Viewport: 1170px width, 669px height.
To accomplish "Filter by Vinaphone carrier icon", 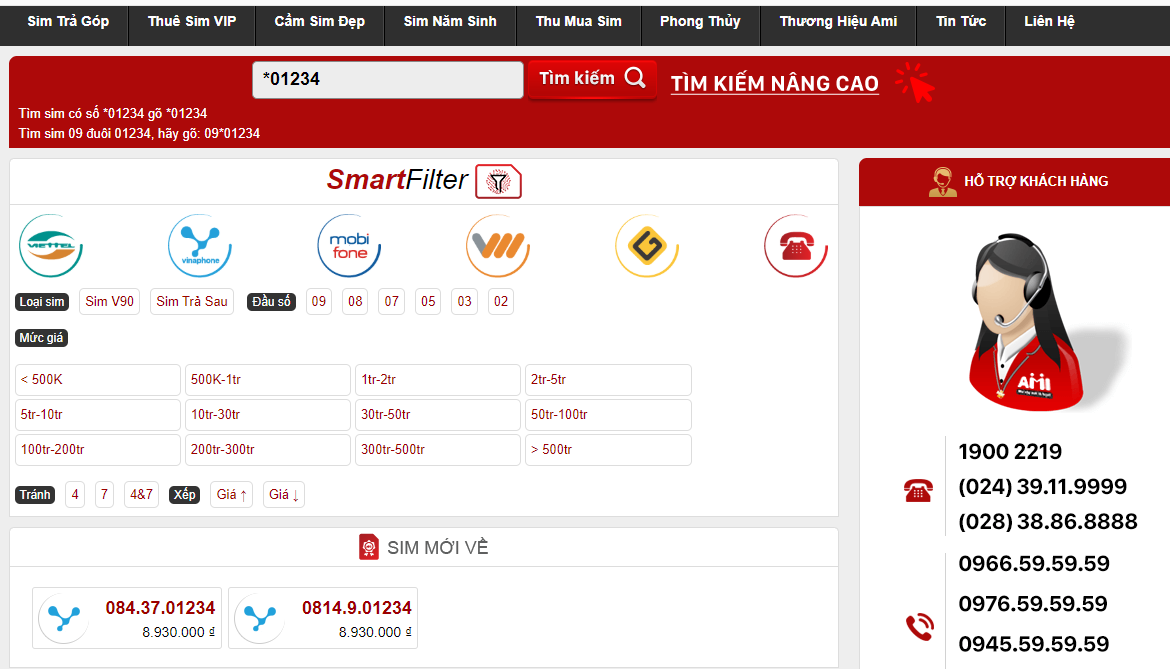I will tap(200, 245).
